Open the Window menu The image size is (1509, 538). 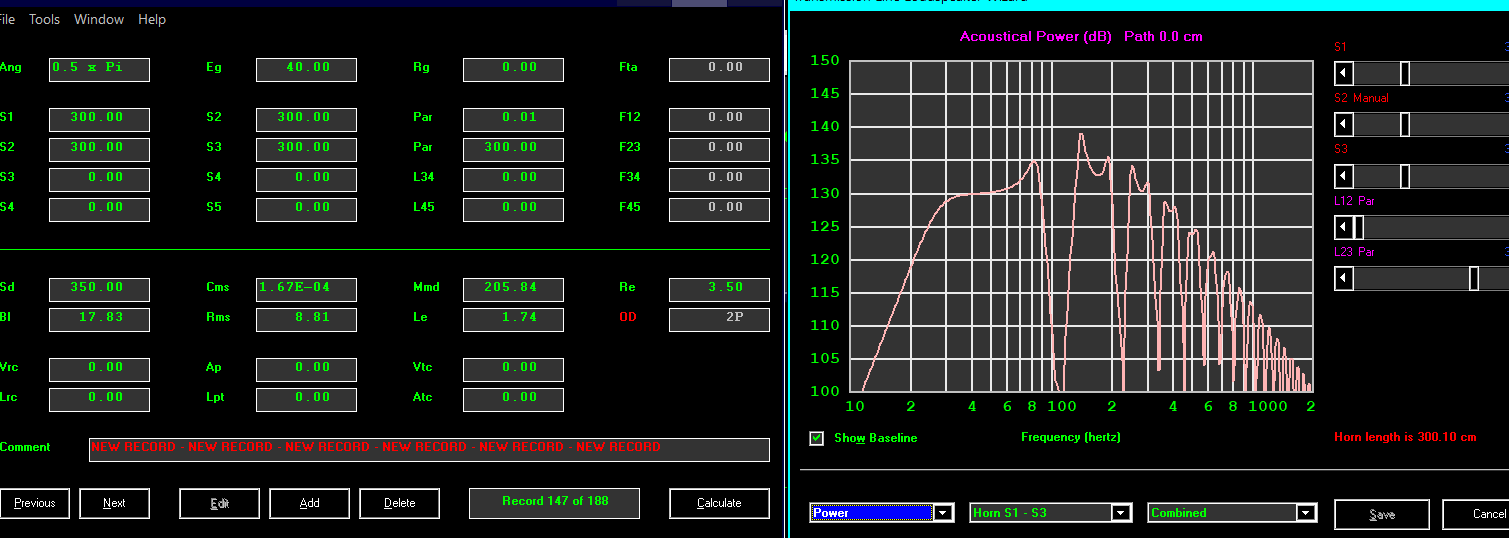[x=99, y=19]
